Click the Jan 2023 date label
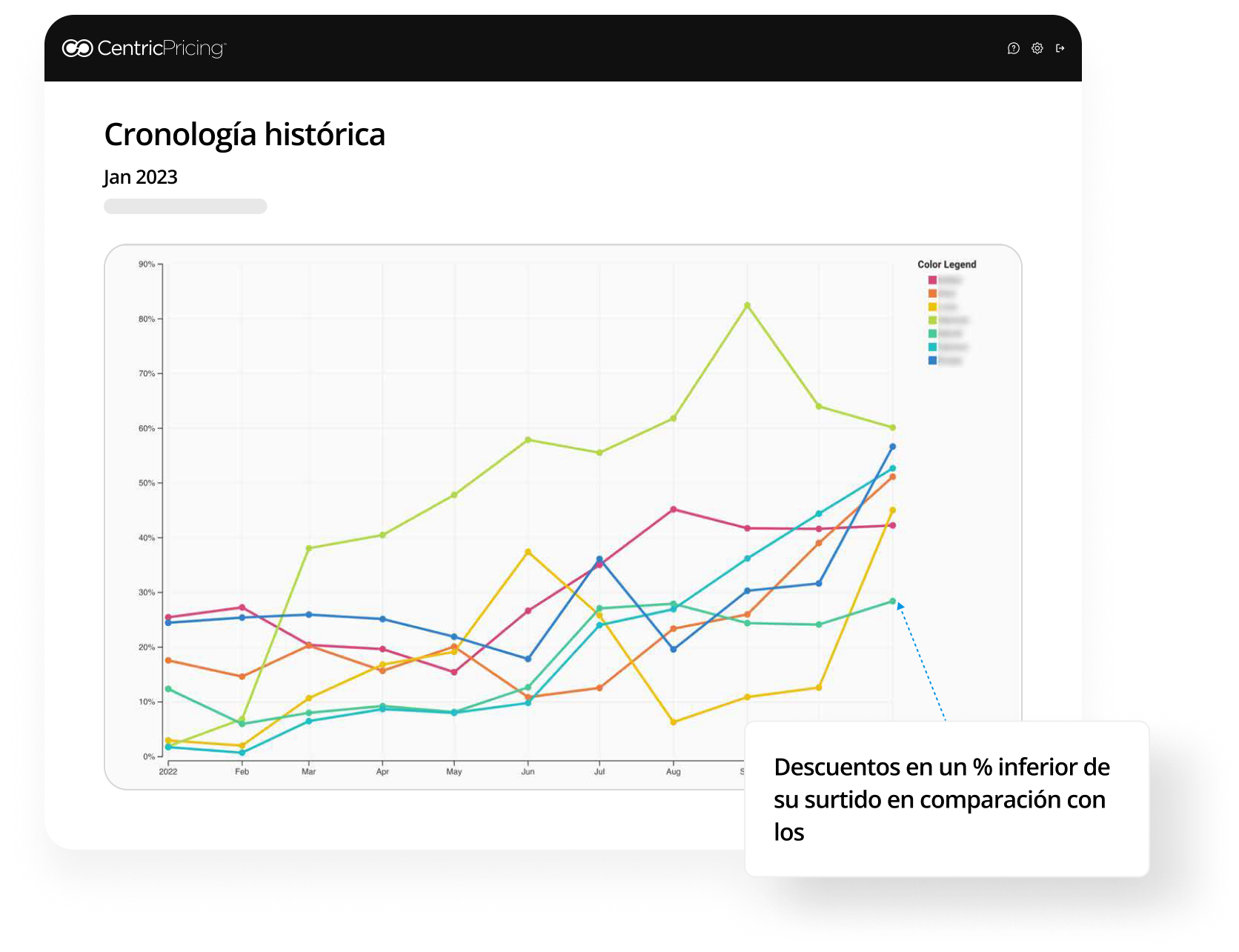 140,177
